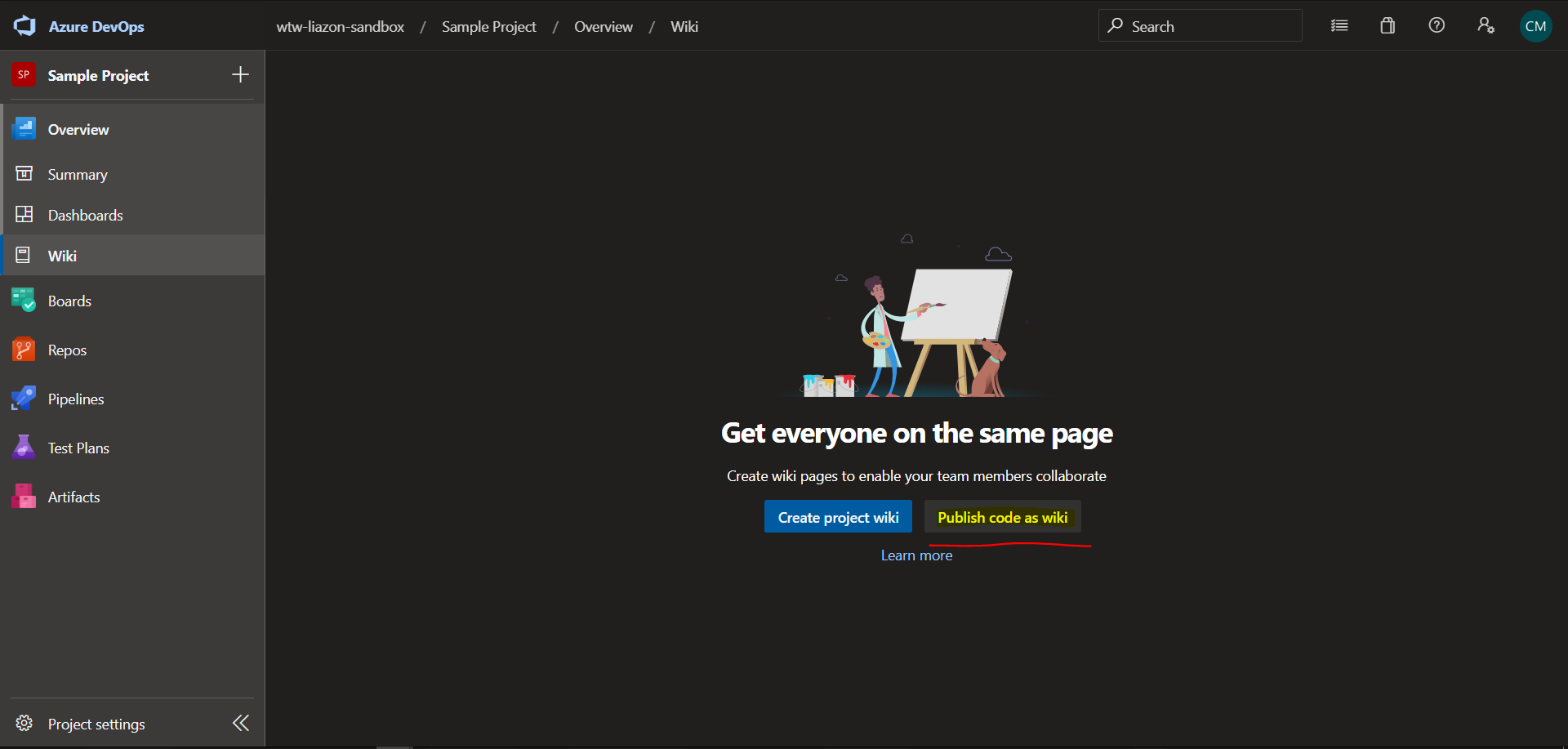Click the Publish code as wiki button

(x=1002, y=517)
